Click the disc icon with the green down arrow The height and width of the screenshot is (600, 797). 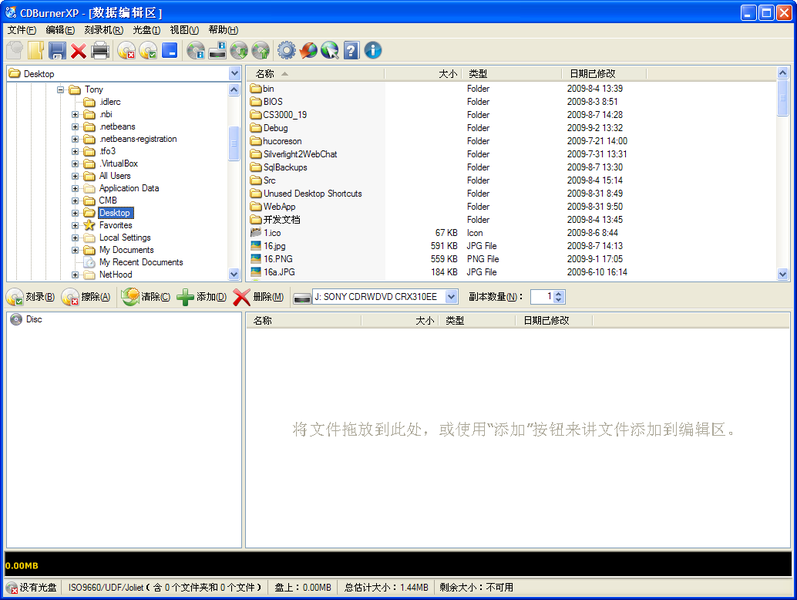click(x=239, y=50)
